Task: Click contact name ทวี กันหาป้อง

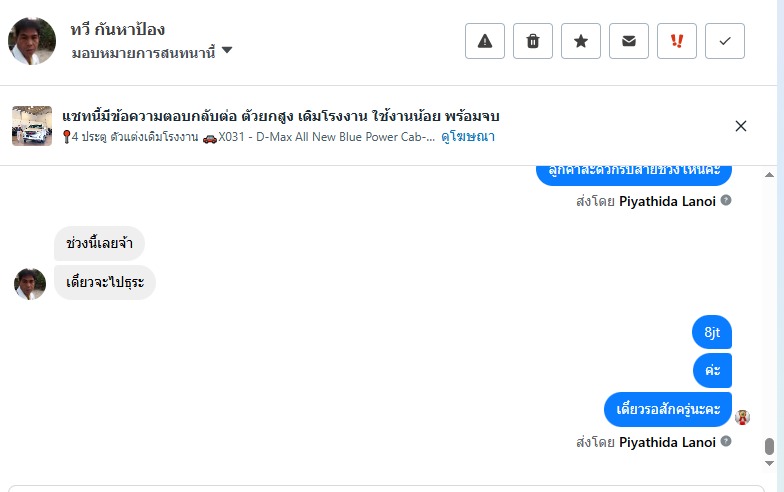Action: pos(118,30)
